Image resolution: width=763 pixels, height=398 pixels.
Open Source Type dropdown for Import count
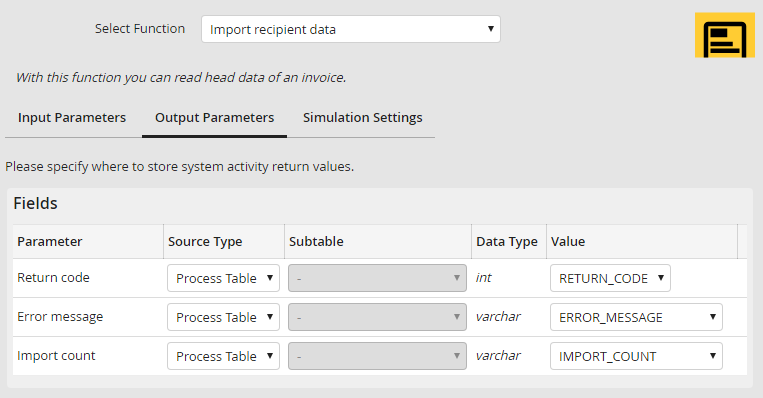223,356
